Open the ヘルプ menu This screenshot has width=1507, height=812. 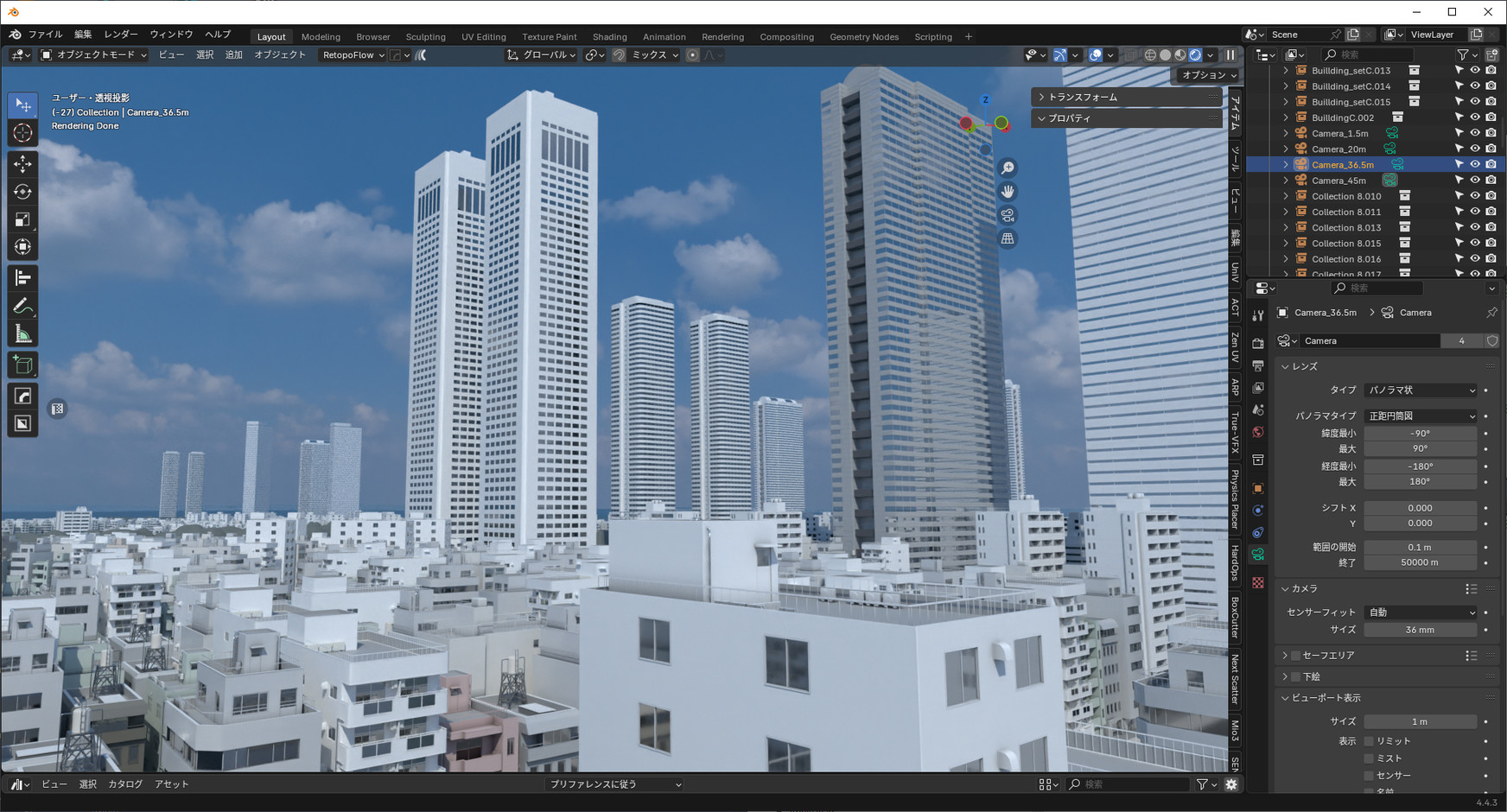(218, 35)
